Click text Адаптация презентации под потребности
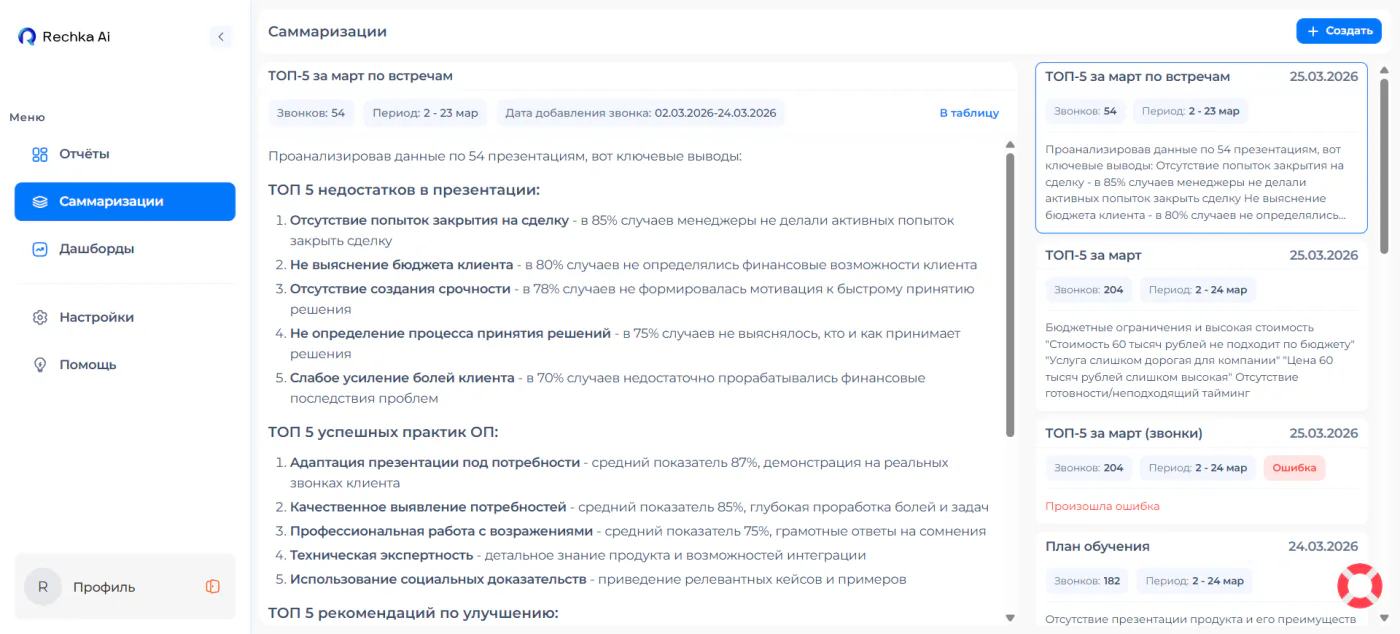This screenshot has height=634, width=1400. (x=435, y=462)
